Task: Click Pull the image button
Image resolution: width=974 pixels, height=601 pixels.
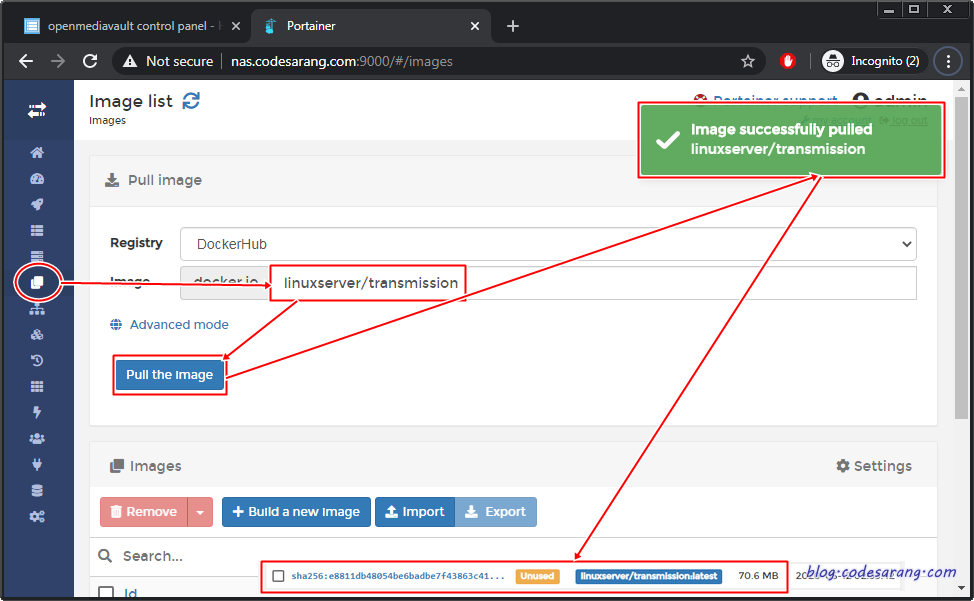Action: (170, 374)
